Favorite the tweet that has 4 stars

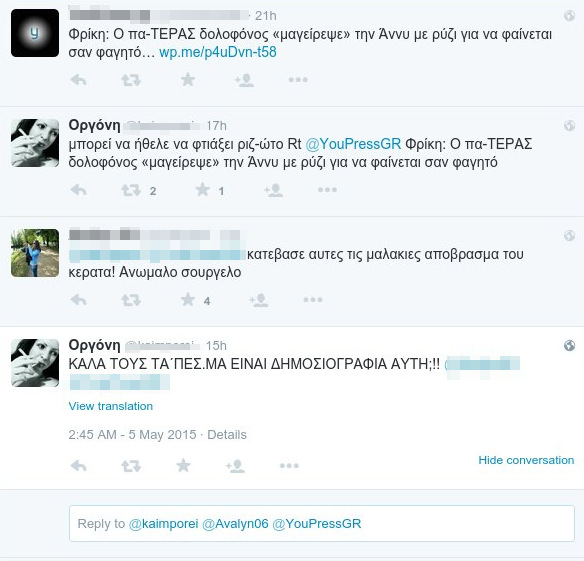click(188, 299)
